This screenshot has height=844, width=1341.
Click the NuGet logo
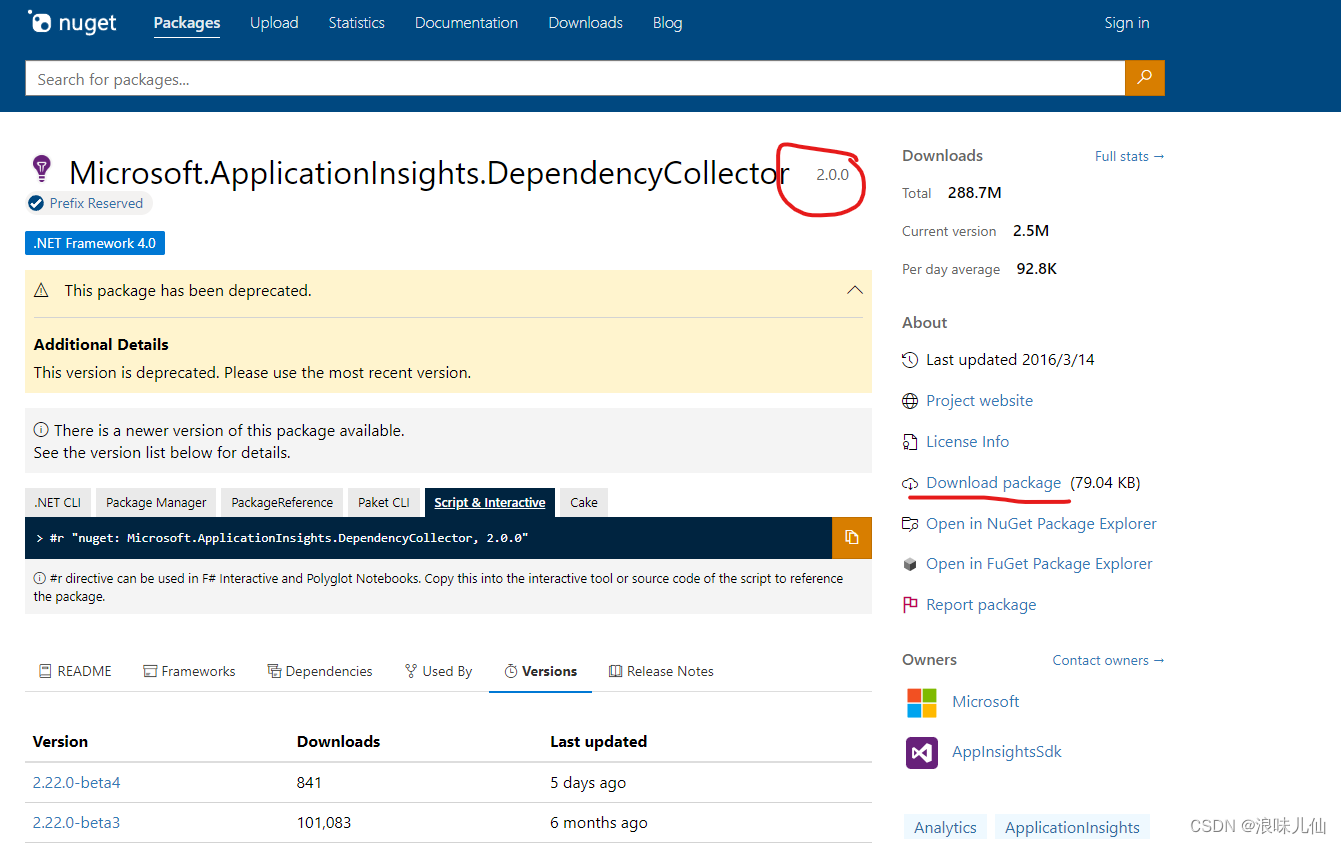[72, 22]
